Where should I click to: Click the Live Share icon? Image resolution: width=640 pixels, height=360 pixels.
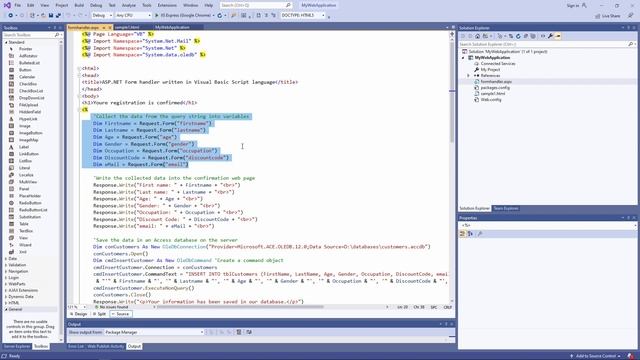coord(598,16)
